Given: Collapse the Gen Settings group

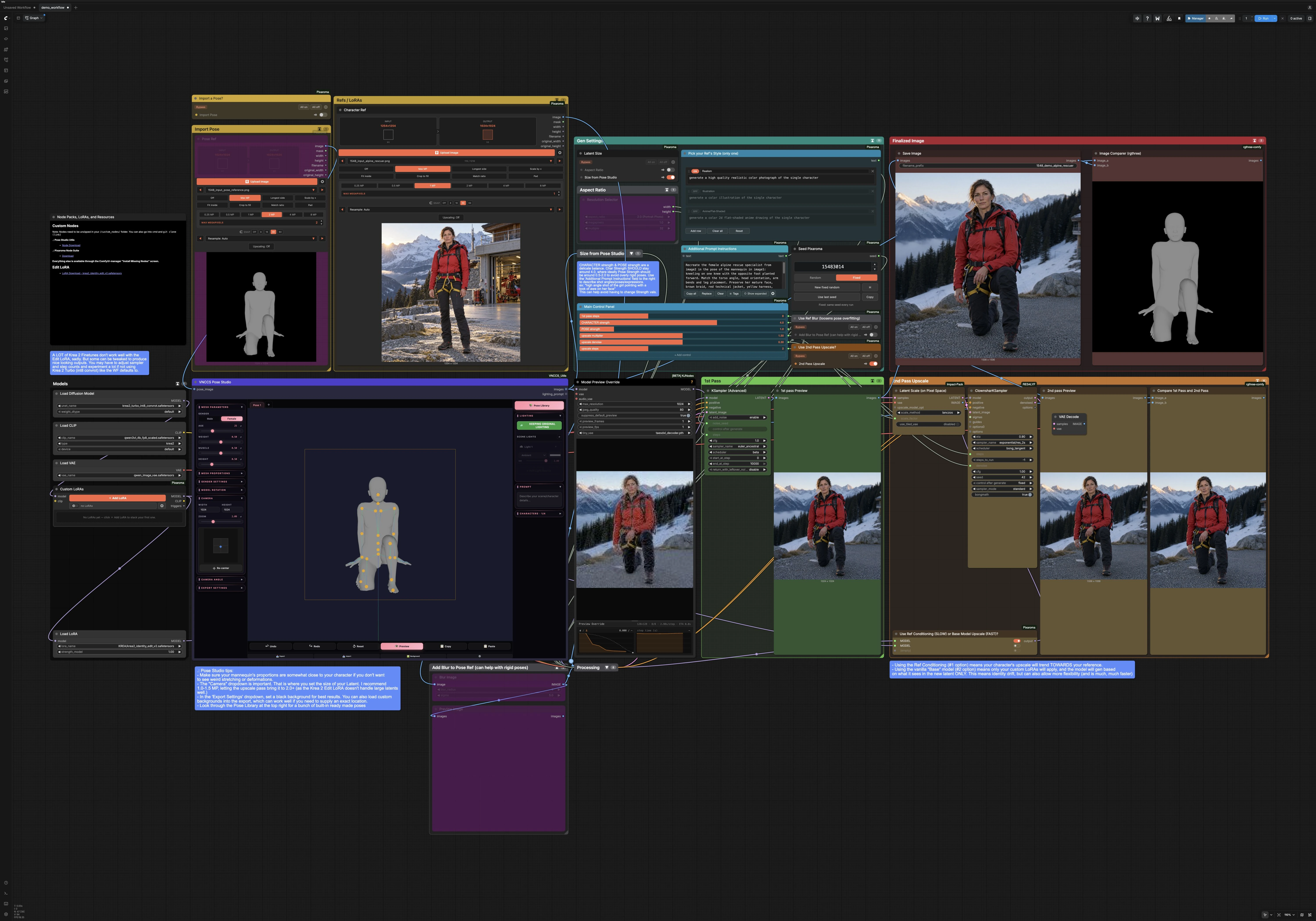Looking at the screenshot, I should click(872, 140).
